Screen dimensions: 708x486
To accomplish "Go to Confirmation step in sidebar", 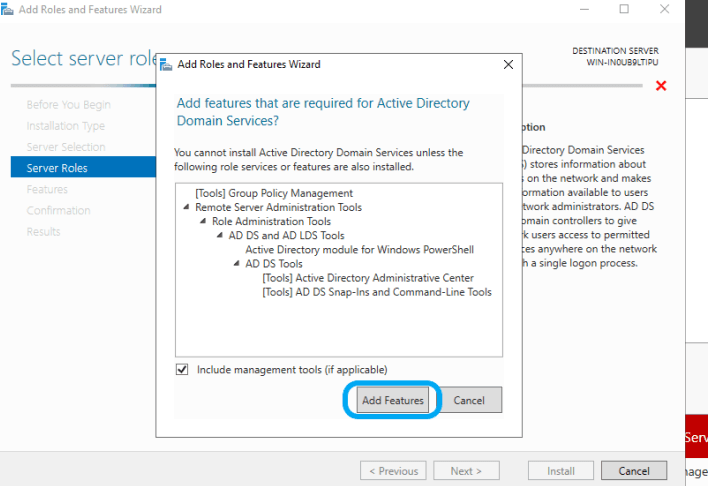I will (x=58, y=210).
